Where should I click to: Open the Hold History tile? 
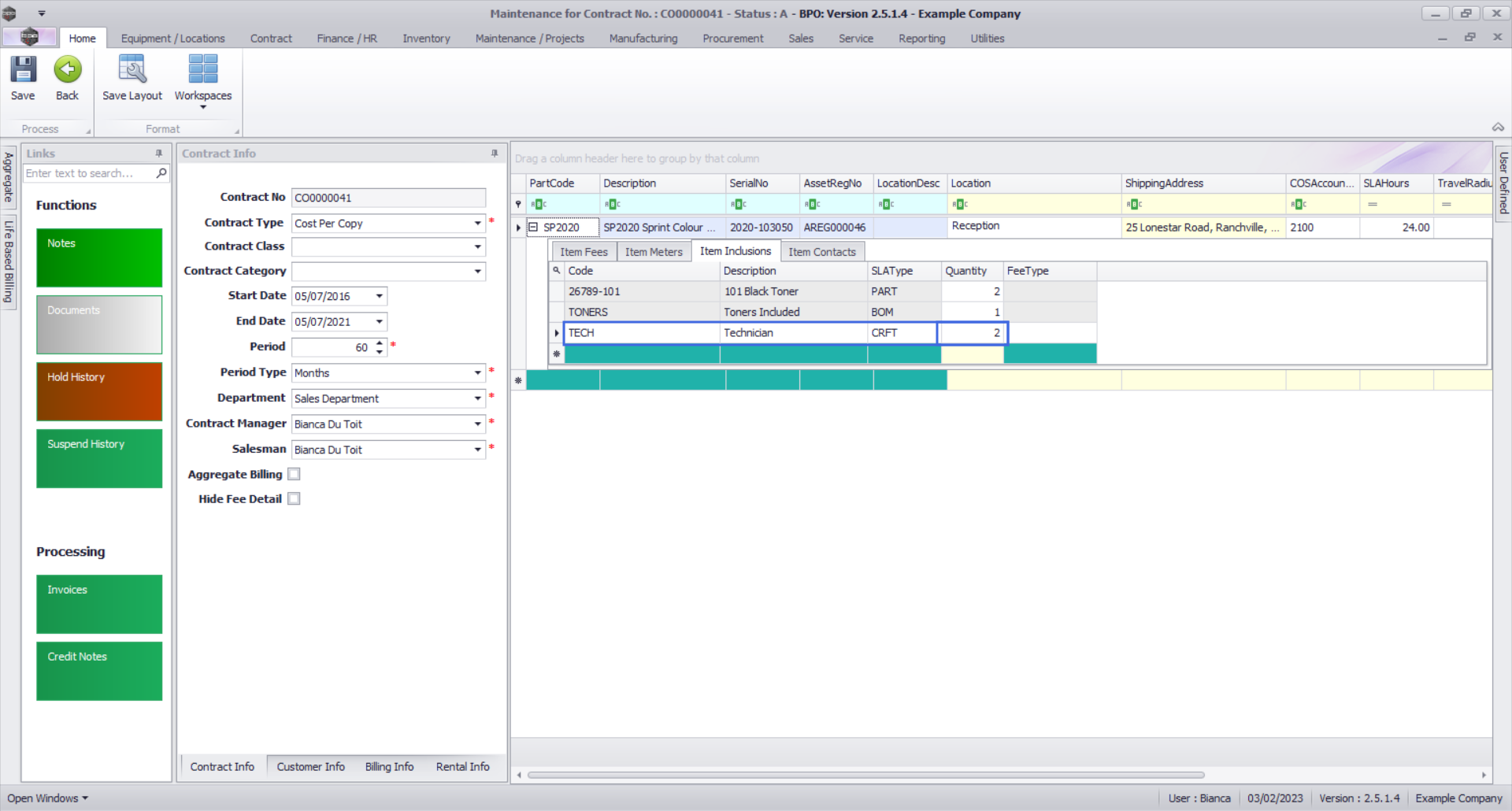point(99,391)
